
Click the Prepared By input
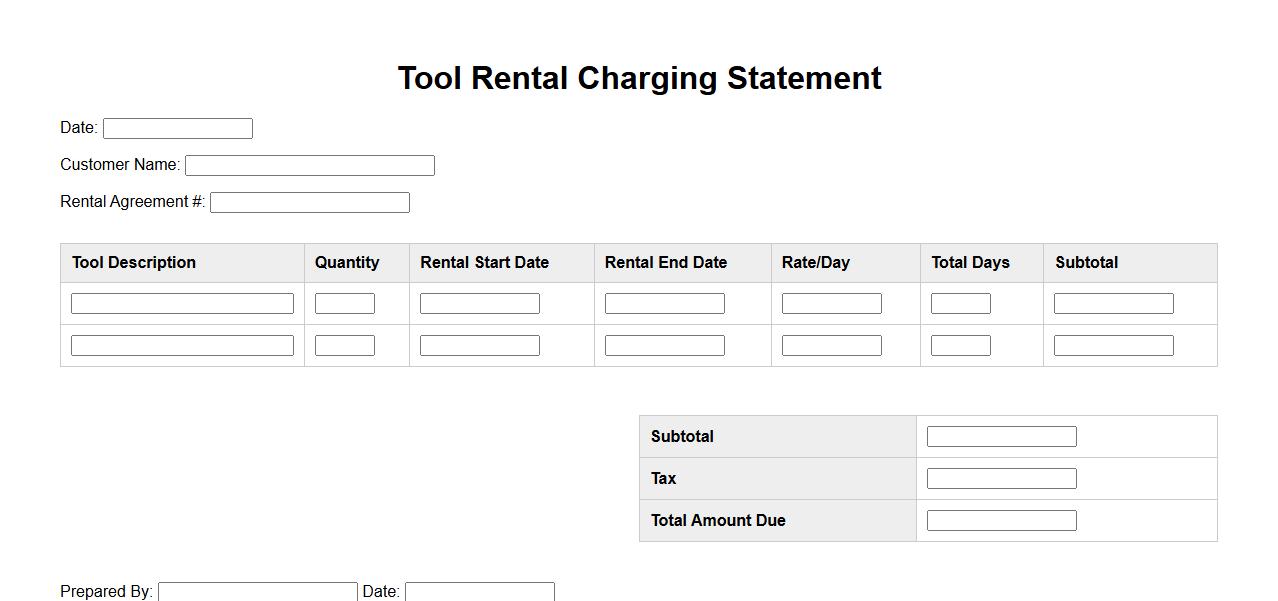click(258, 591)
